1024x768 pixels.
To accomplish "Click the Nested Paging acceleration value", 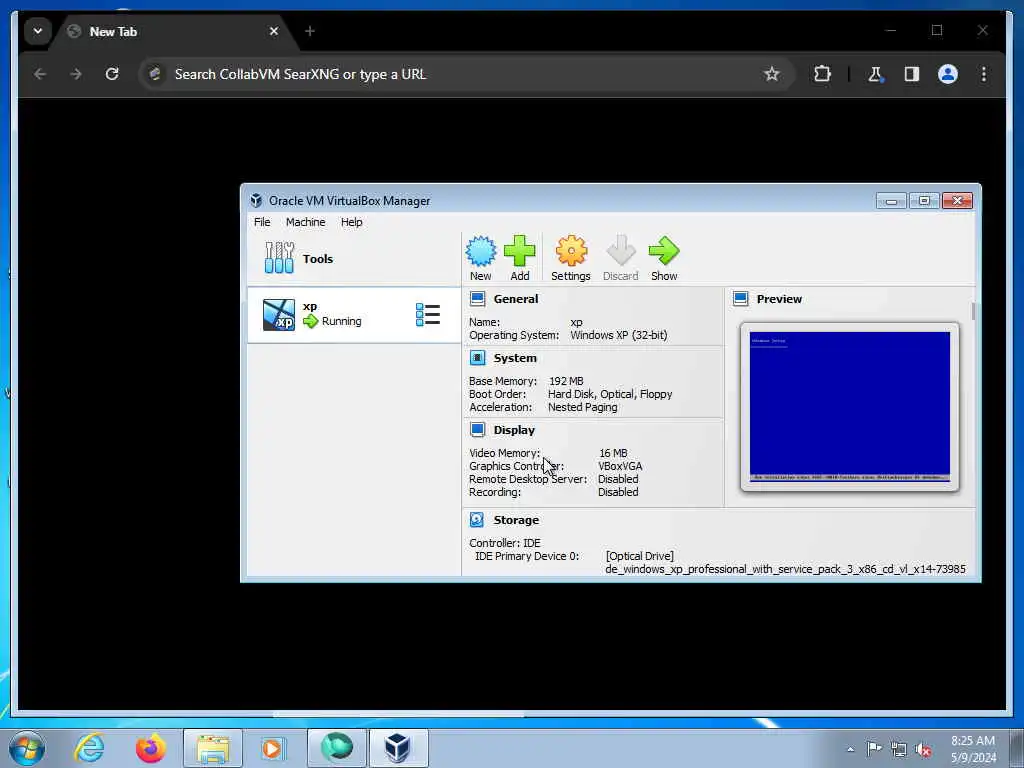I will [x=583, y=407].
